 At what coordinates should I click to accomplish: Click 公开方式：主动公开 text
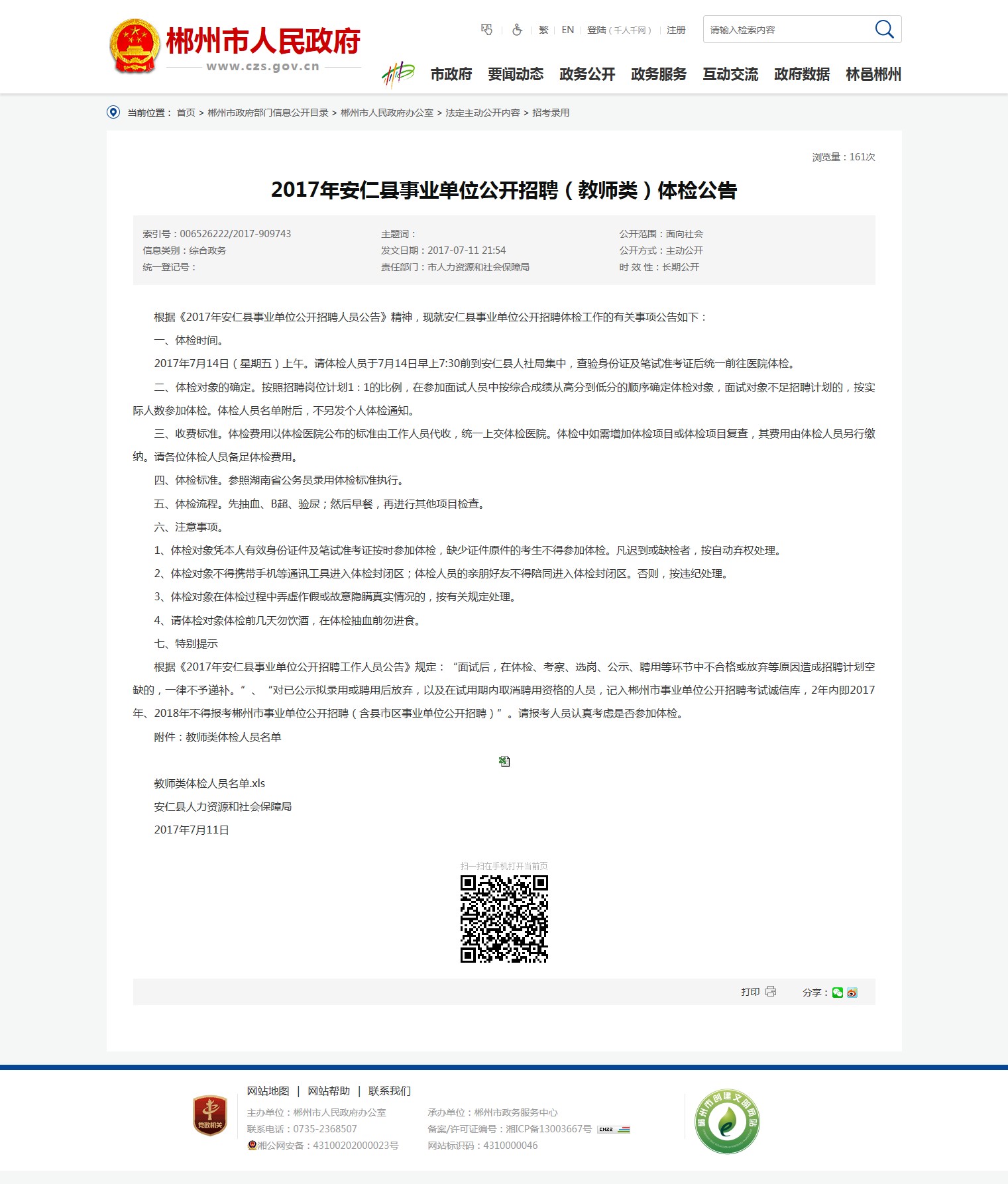point(661,250)
